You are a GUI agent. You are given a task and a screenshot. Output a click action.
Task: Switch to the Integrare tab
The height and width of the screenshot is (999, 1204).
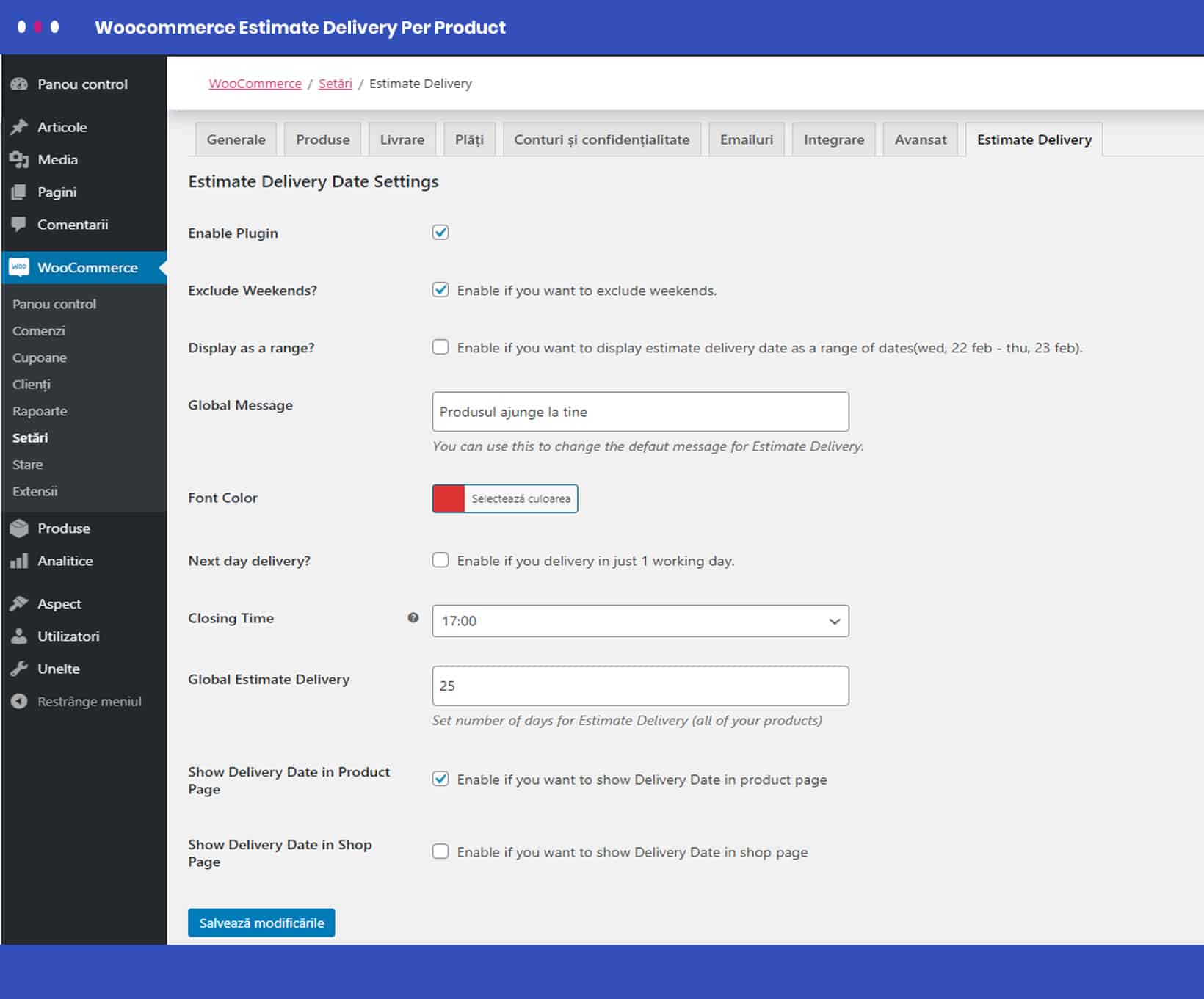click(834, 139)
